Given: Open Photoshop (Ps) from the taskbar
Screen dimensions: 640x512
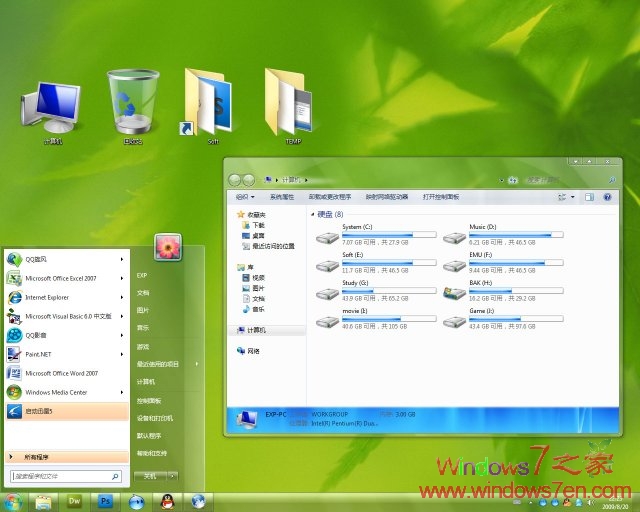Looking at the screenshot, I should 105,501.
